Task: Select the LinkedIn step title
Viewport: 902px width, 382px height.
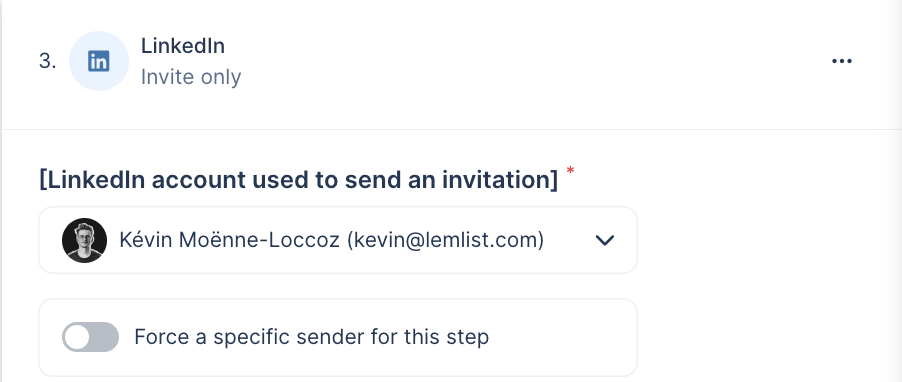Action: [183, 46]
